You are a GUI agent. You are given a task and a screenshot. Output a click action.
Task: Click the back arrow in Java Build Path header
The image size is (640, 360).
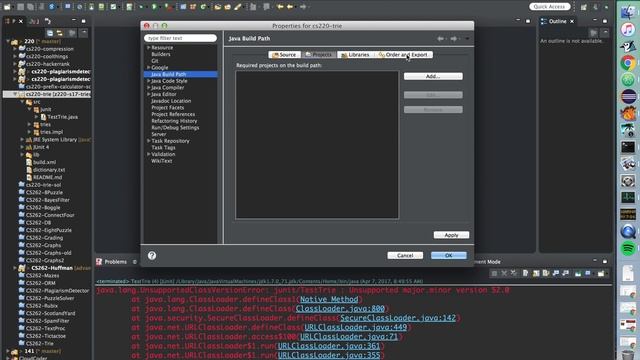[440, 38]
